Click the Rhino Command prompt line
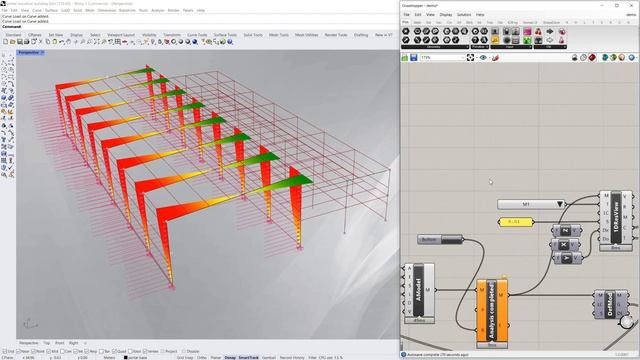640x360 pixels. coord(200,27)
